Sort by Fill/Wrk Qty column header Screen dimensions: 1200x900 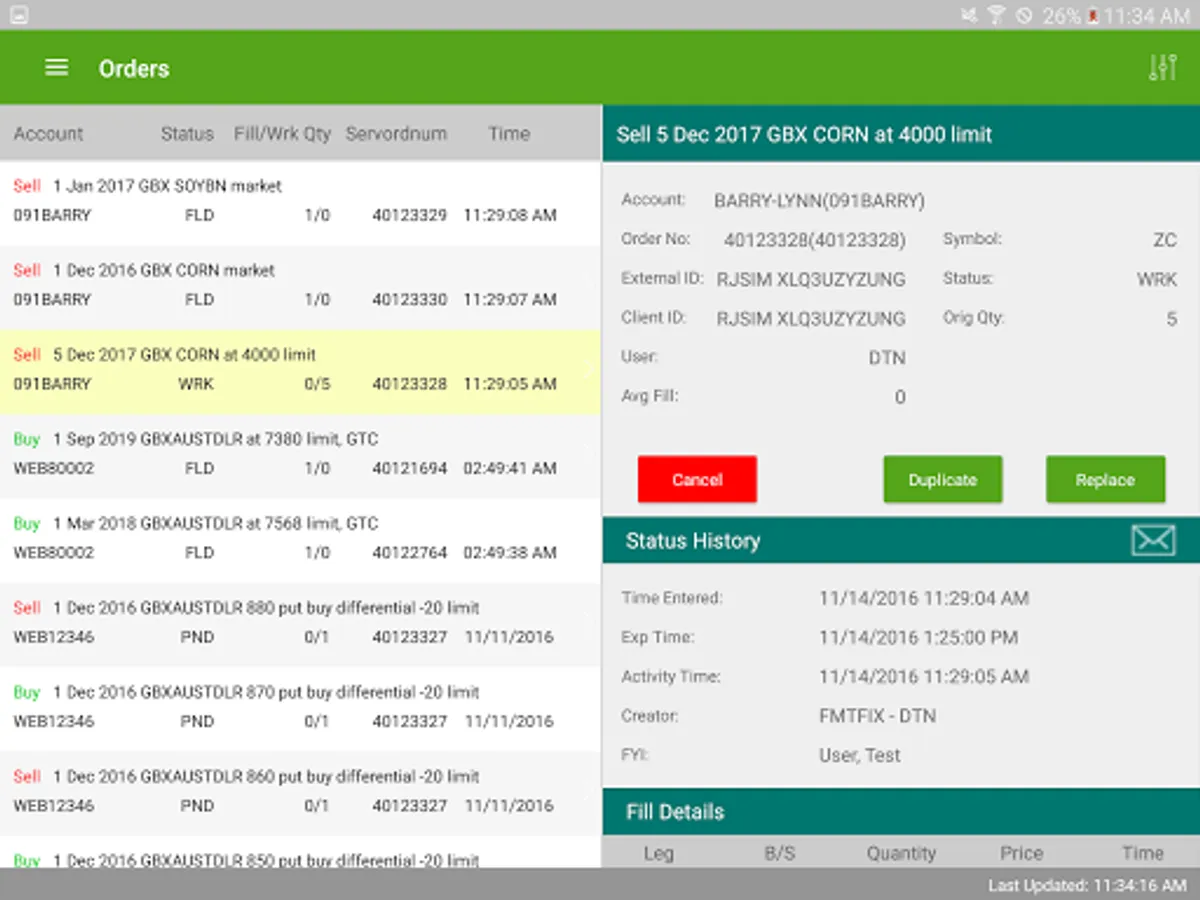(x=282, y=133)
